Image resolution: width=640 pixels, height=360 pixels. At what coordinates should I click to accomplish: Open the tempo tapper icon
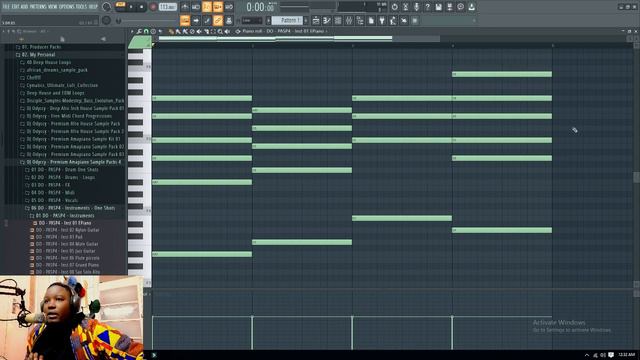[x=393, y=20]
